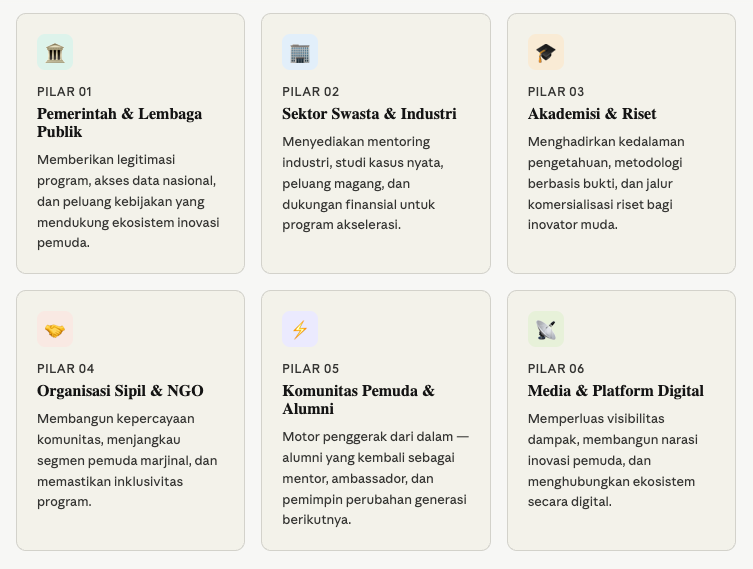Open the Pemerintah & Lembaga Publik heading

point(119,123)
